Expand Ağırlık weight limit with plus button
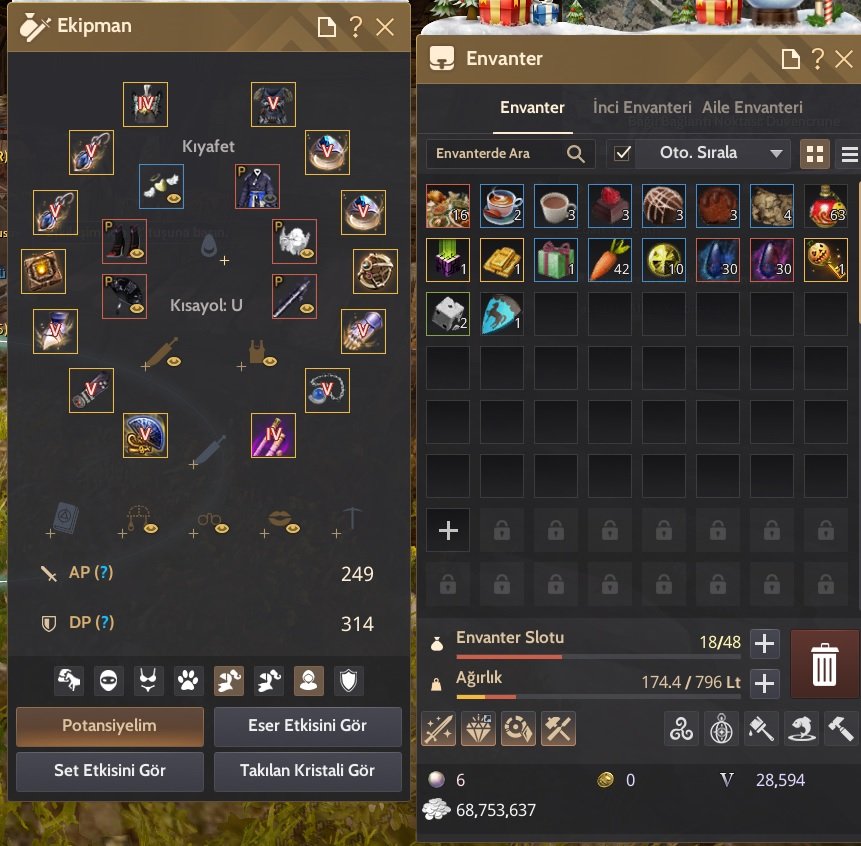 coord(764,683)
